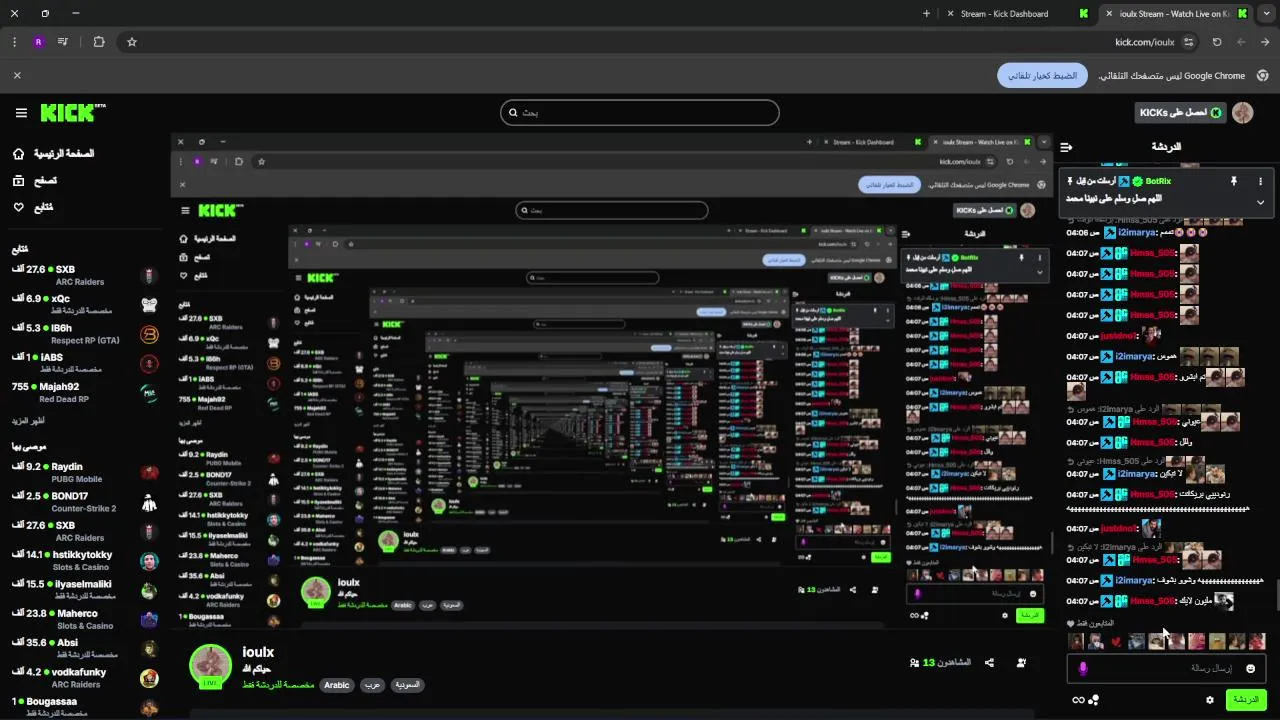Screen dimensions: 1280x720
Task: Open pinned message three-dot options
Action: pos(1260,181)
